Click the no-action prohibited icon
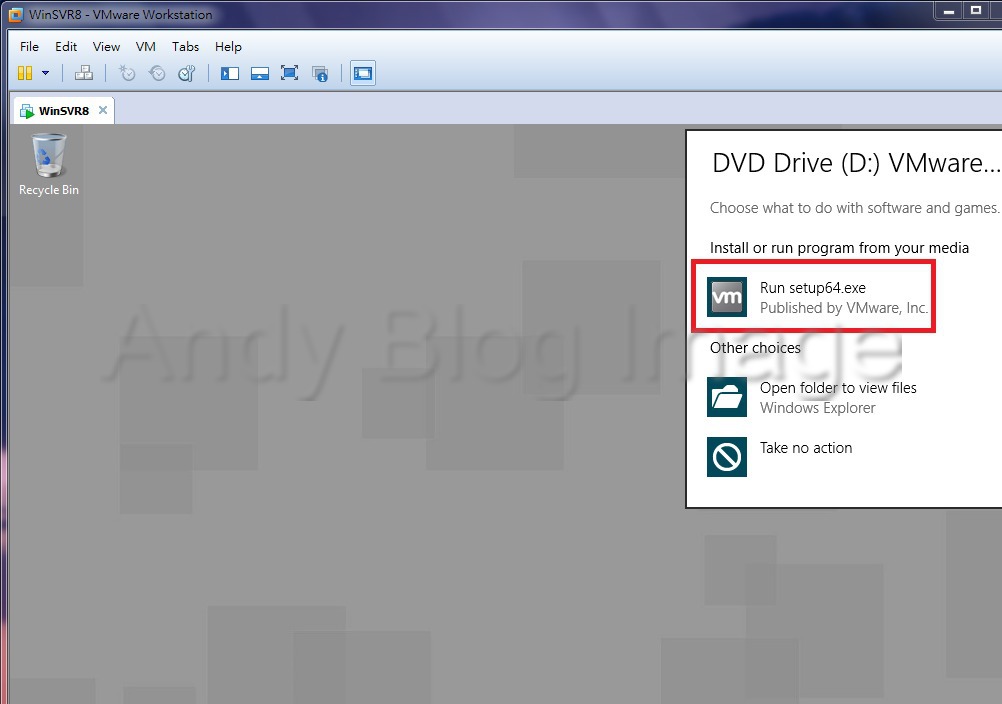 pyautogui.click(x=727, y=457)
